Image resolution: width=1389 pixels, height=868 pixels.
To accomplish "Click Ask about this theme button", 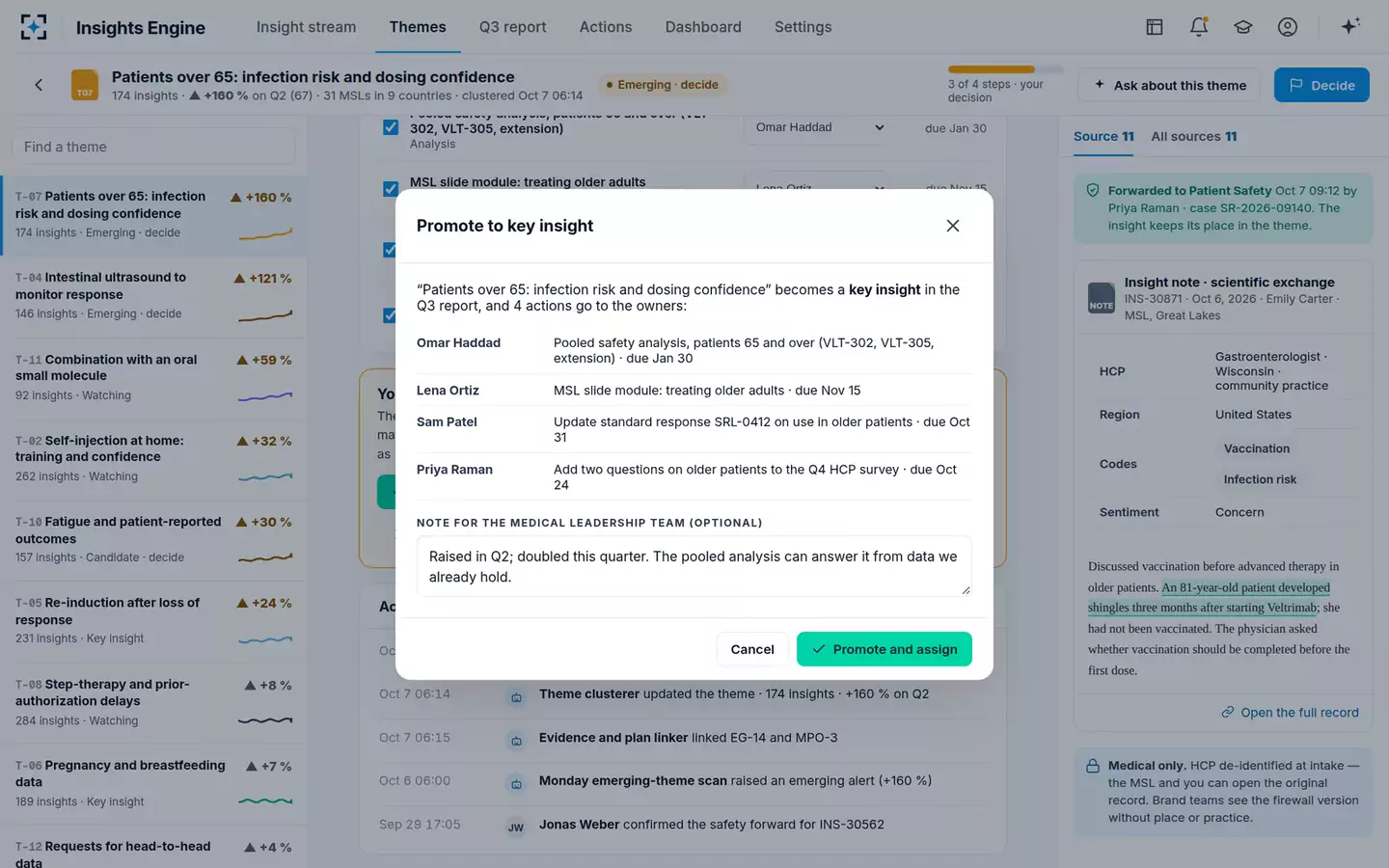I will point(1170,85).
